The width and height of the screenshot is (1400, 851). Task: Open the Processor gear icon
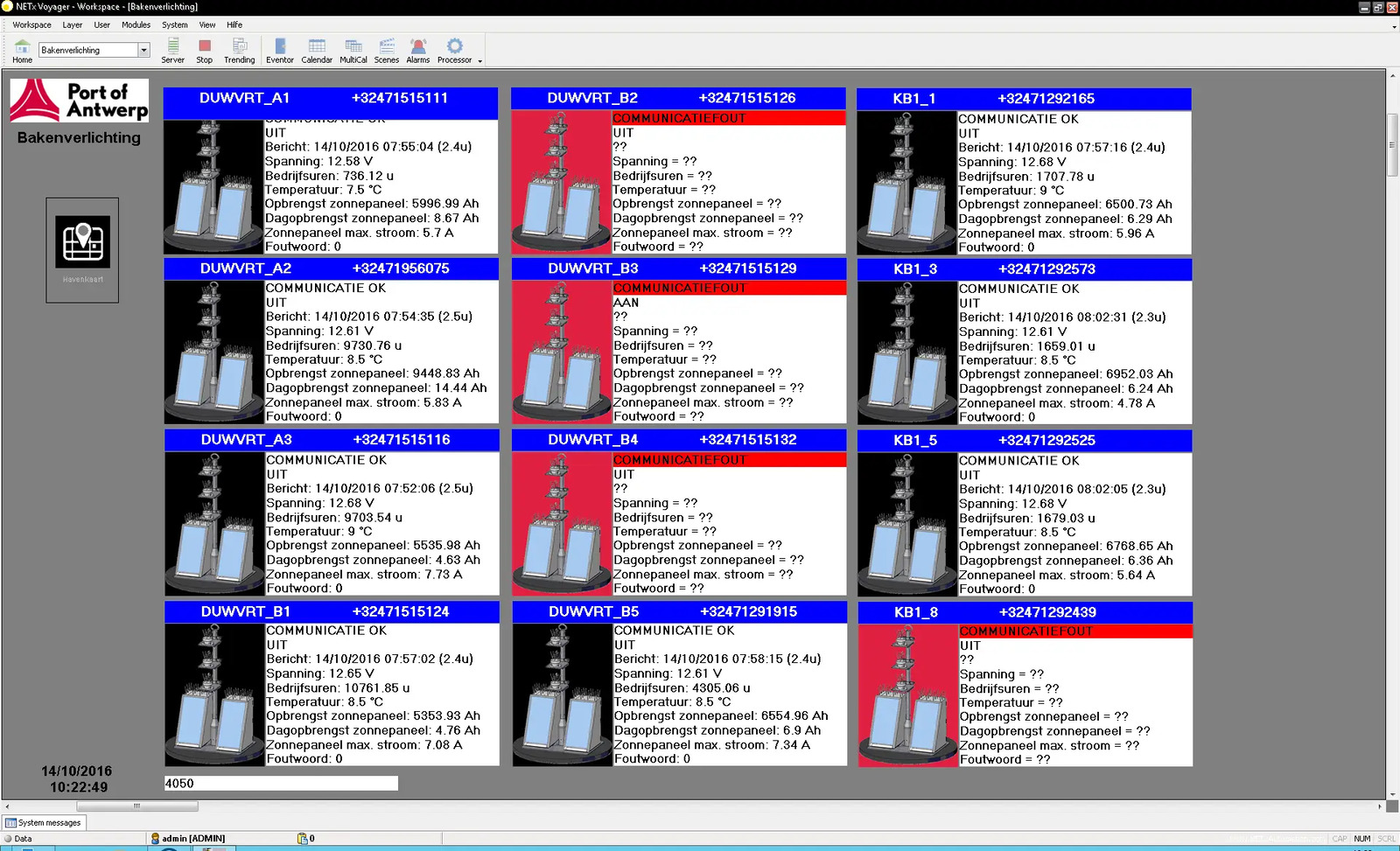[454, 51]
